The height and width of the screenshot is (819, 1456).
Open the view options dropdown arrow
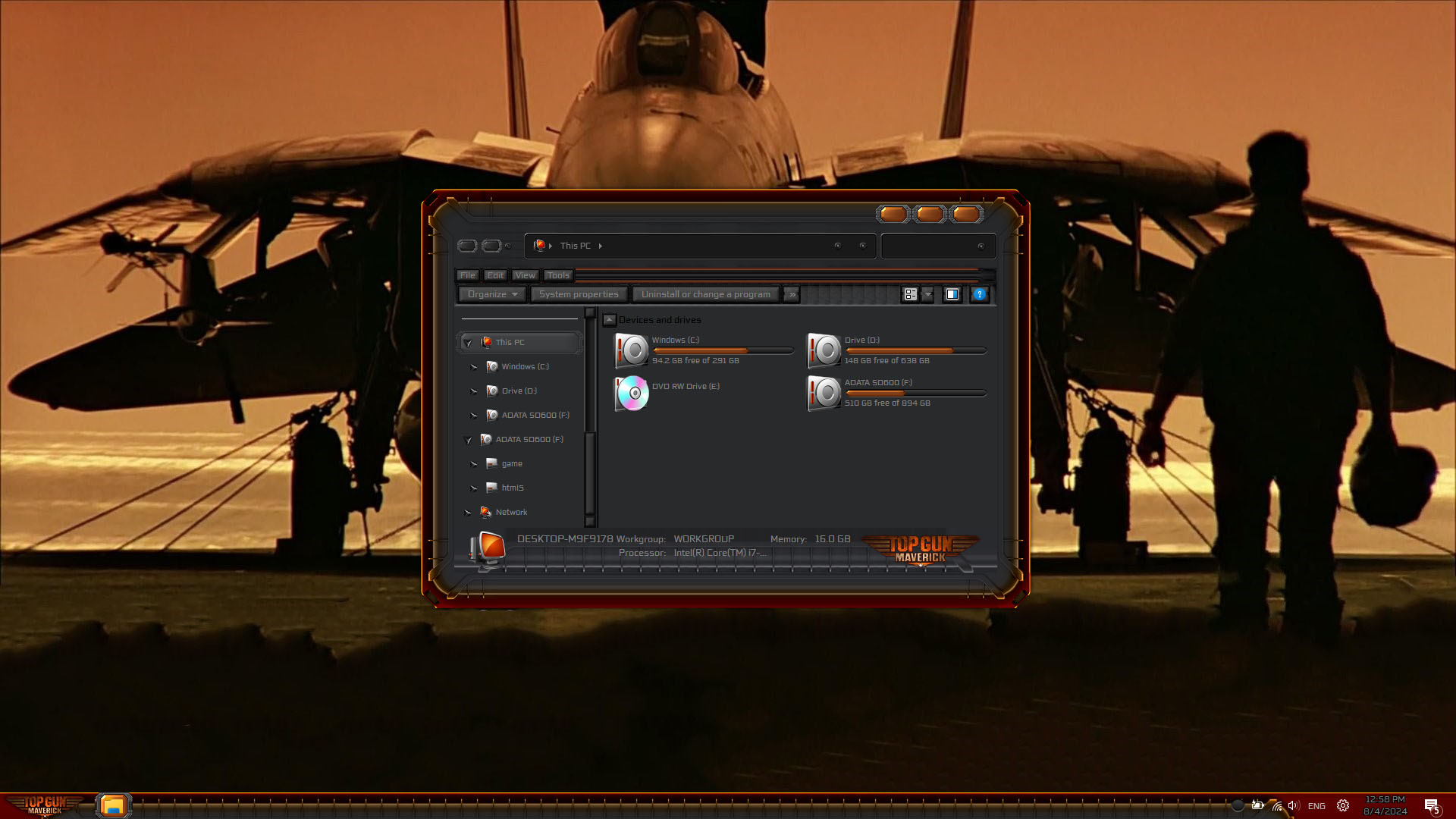(x=927, y=294)
